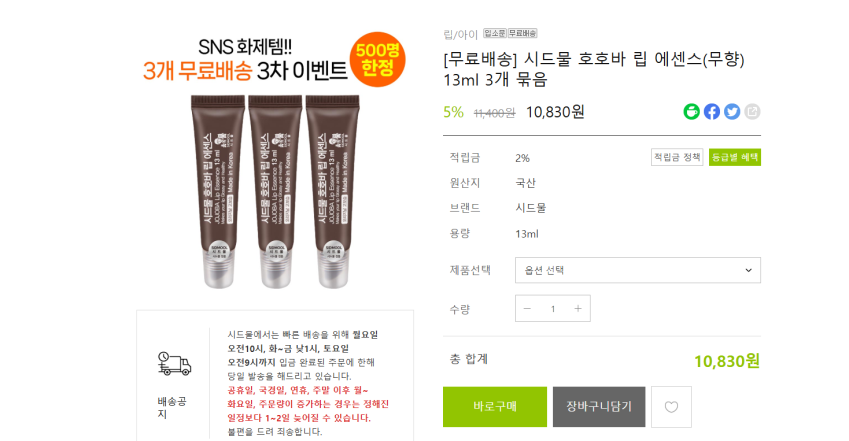Screen dimensions: 849x441
Task: Click the delivery truck icon
Action: 174,364
